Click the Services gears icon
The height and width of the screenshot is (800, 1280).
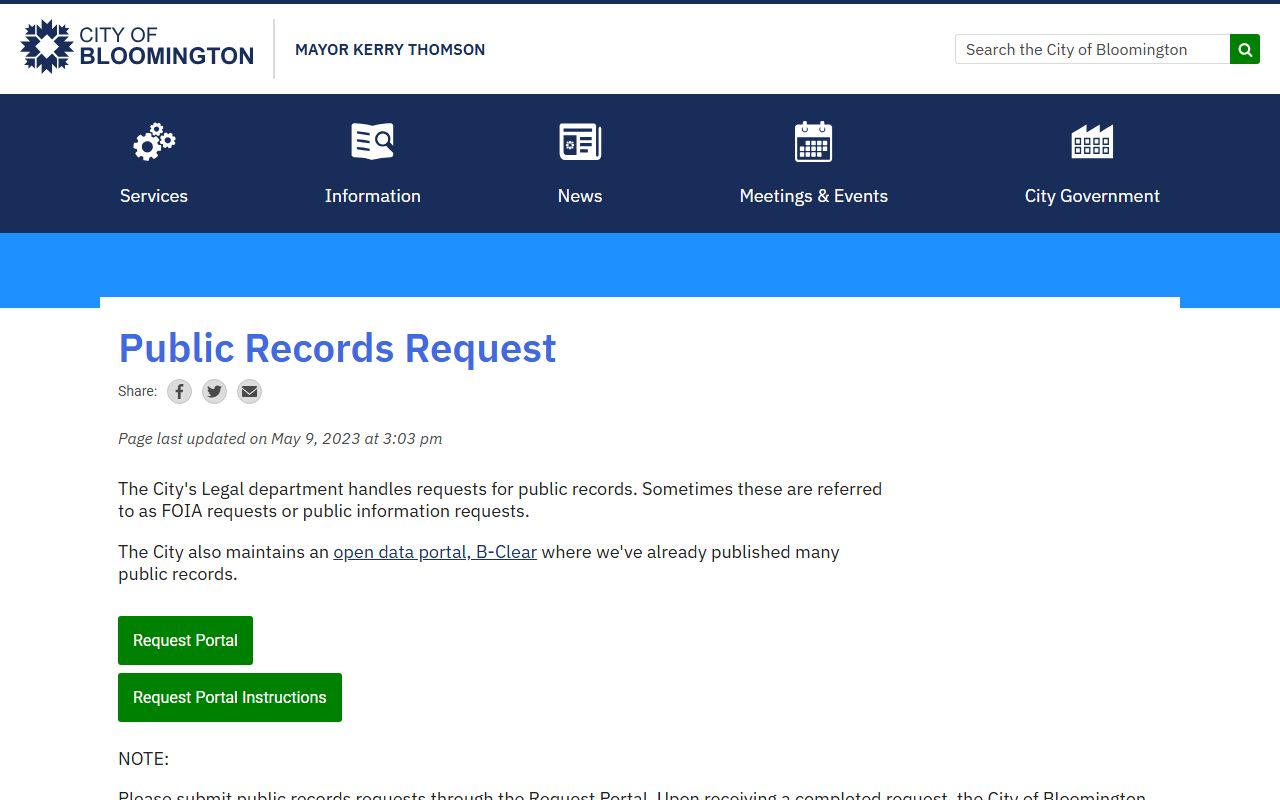pos(154,142)
